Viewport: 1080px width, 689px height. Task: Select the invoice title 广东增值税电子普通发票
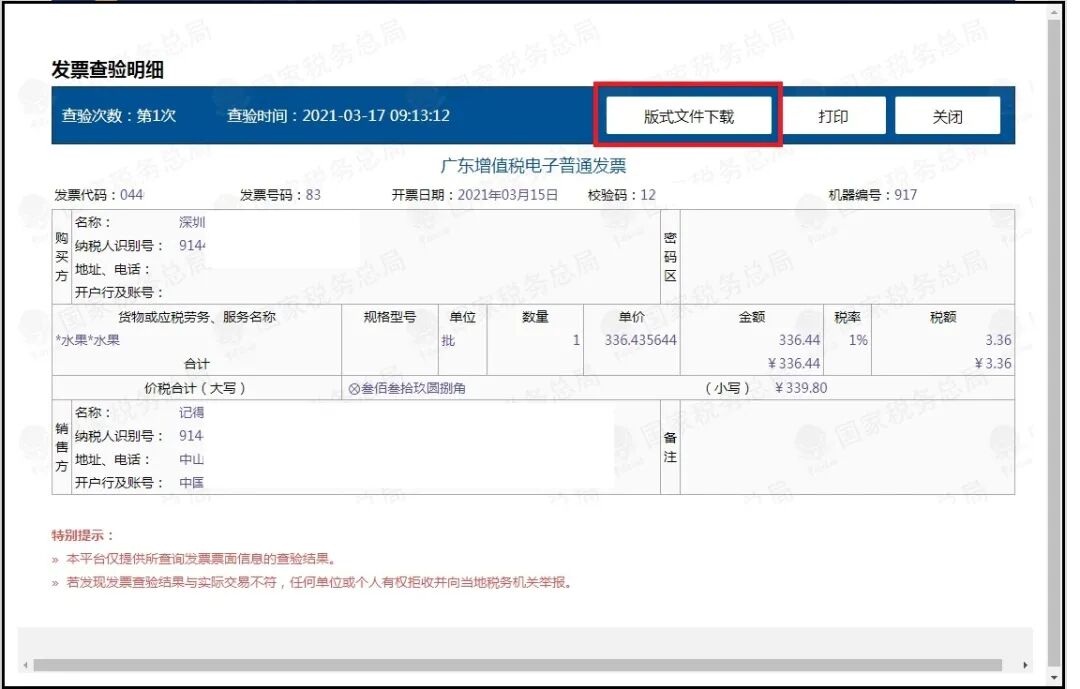pos(540,165)
